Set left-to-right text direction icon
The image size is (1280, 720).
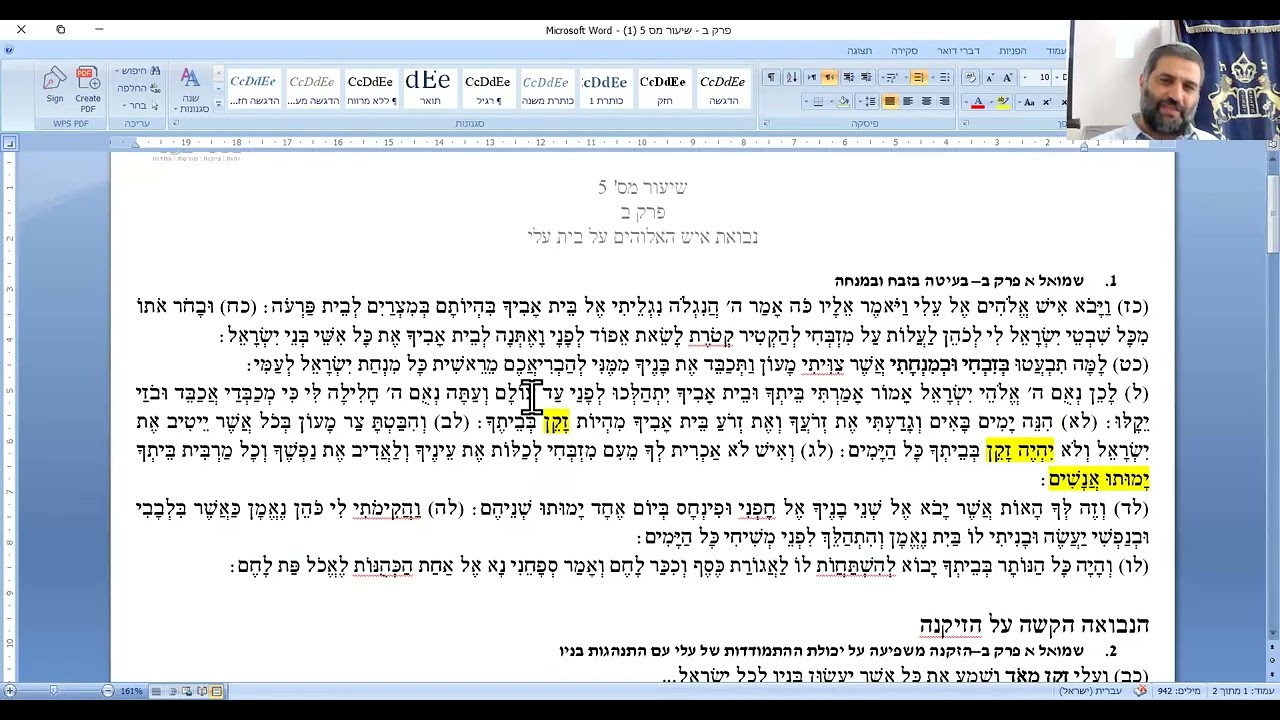pos(812,77)
